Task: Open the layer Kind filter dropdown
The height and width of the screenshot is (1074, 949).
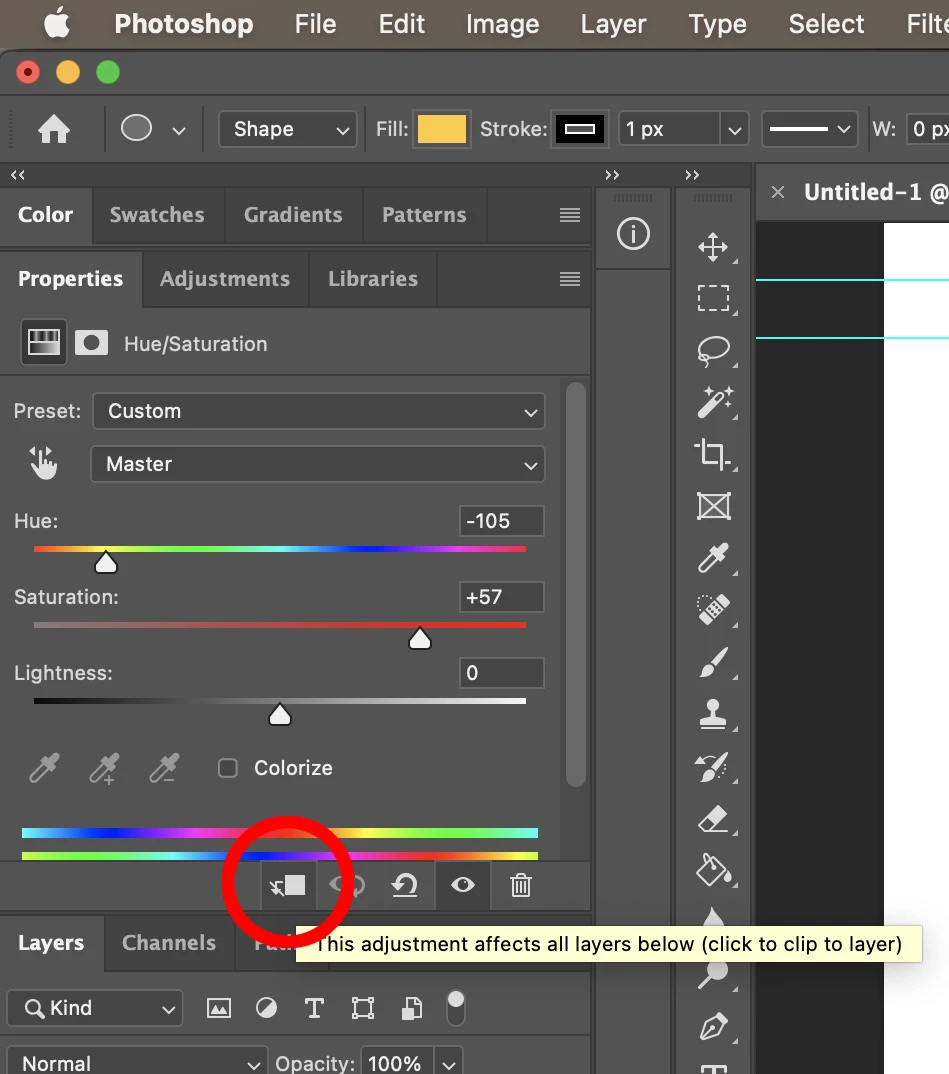Action: coord(95,1008)
